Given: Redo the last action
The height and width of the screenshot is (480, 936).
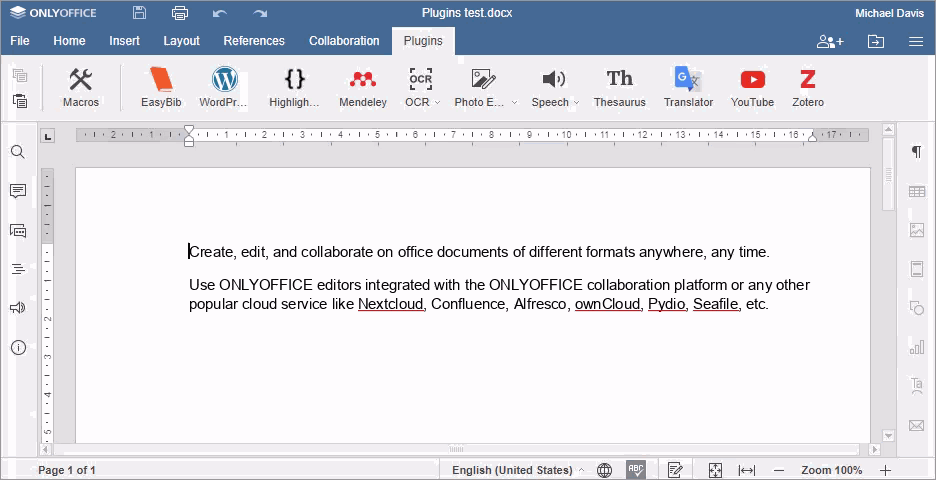Looking at the screenshot, I should click(260, 13).
